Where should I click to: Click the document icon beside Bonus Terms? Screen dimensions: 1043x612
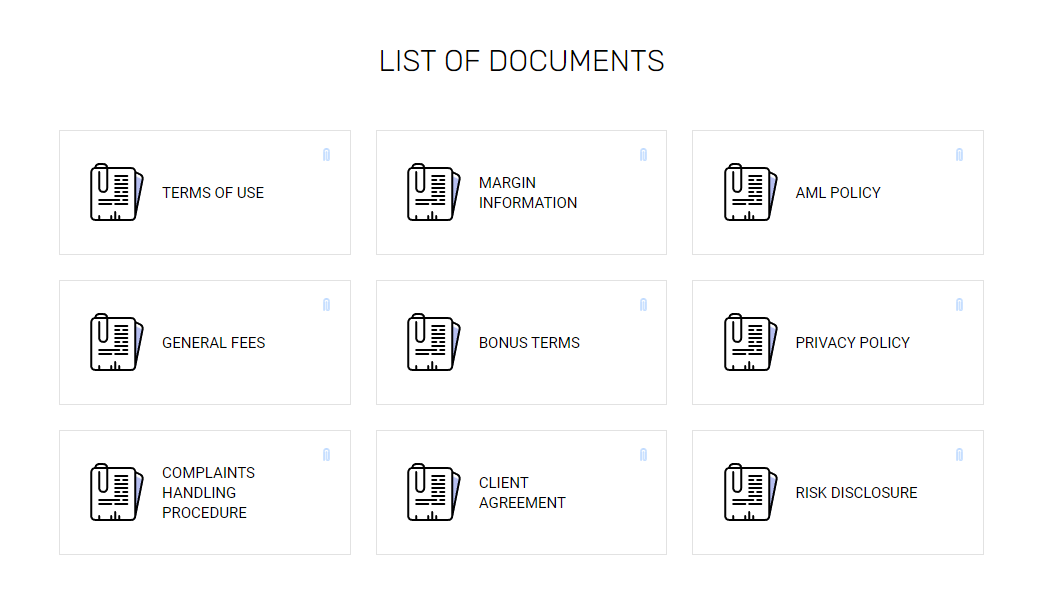click(x=434, y=342)
